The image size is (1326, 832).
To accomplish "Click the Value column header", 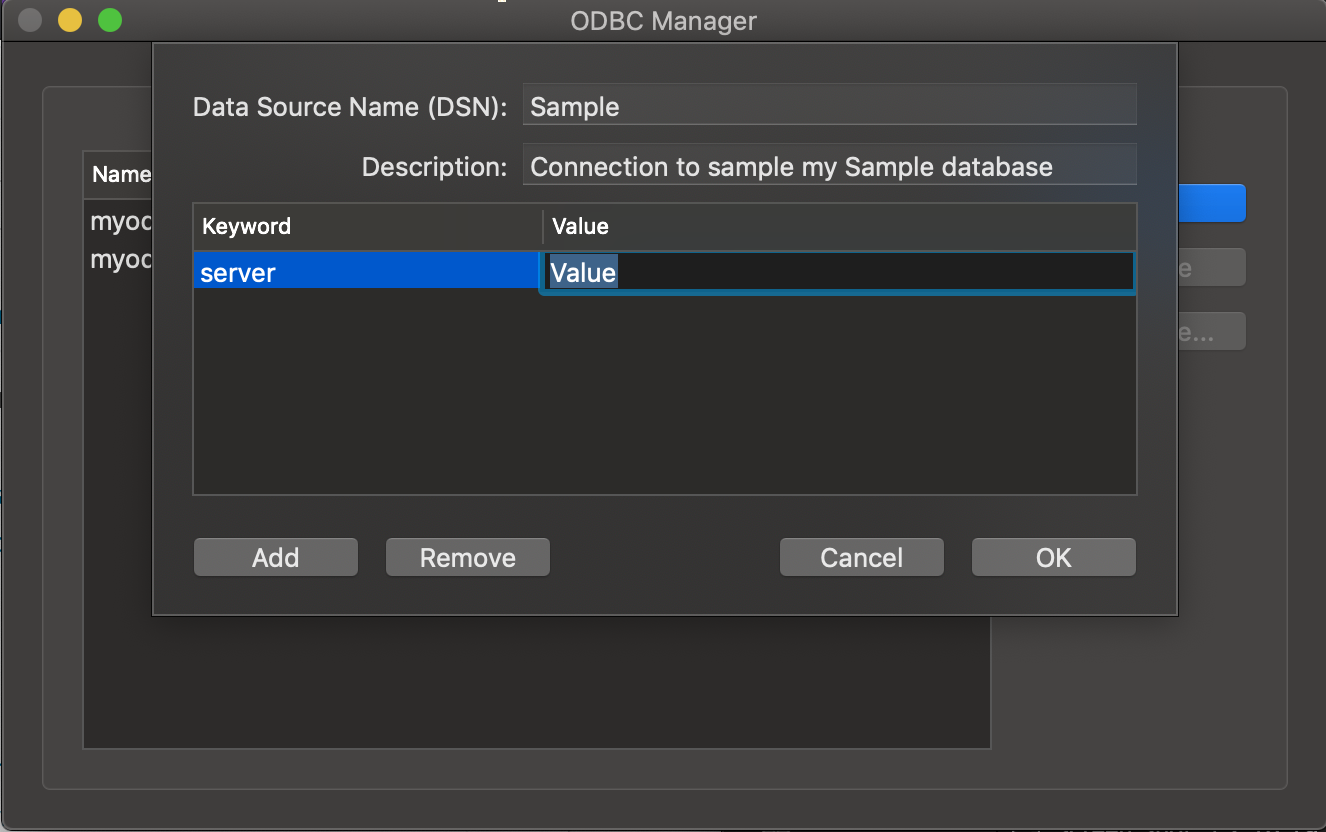I will tap(839, 226).
